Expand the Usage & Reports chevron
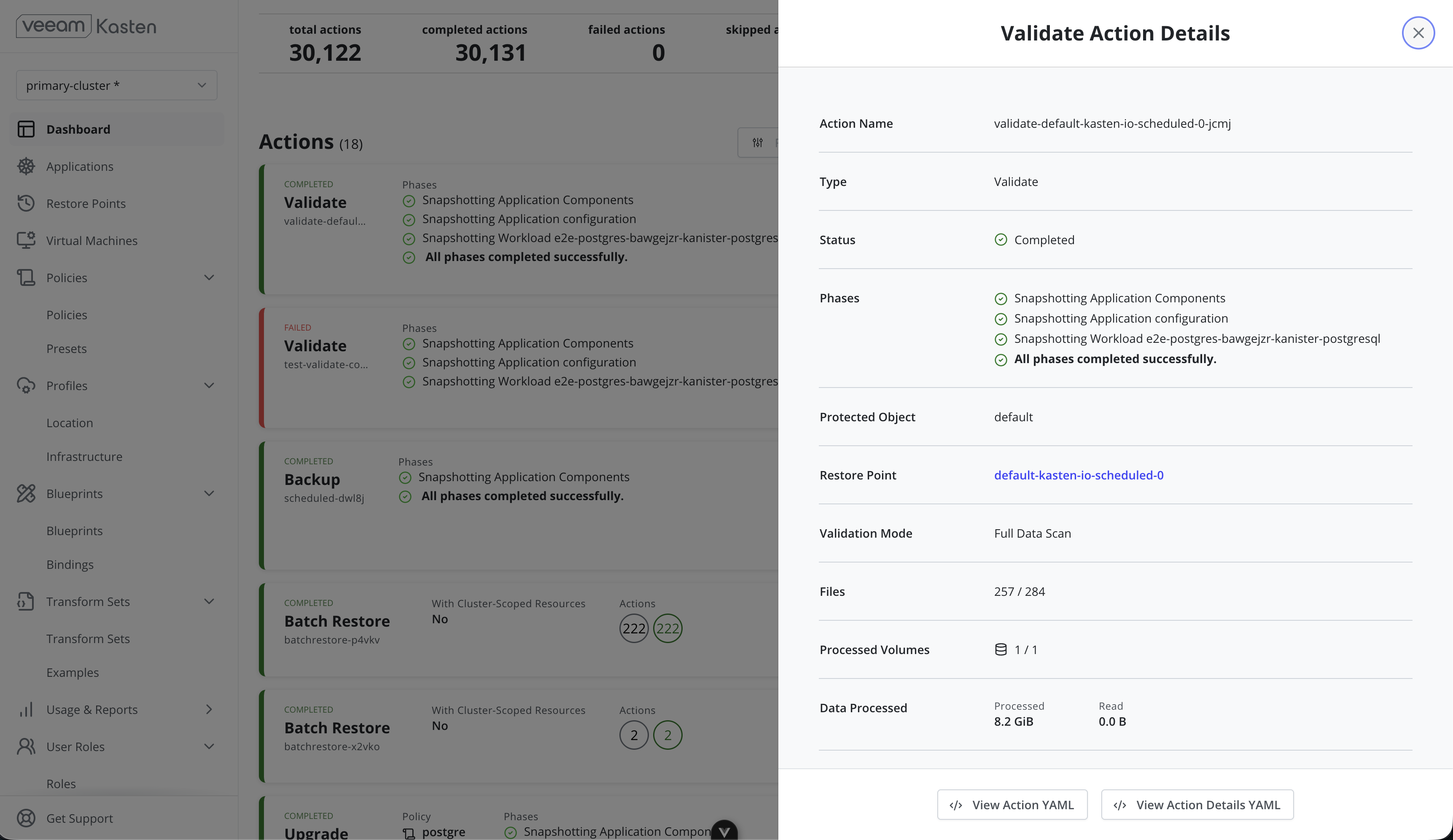 click(209, 709)
